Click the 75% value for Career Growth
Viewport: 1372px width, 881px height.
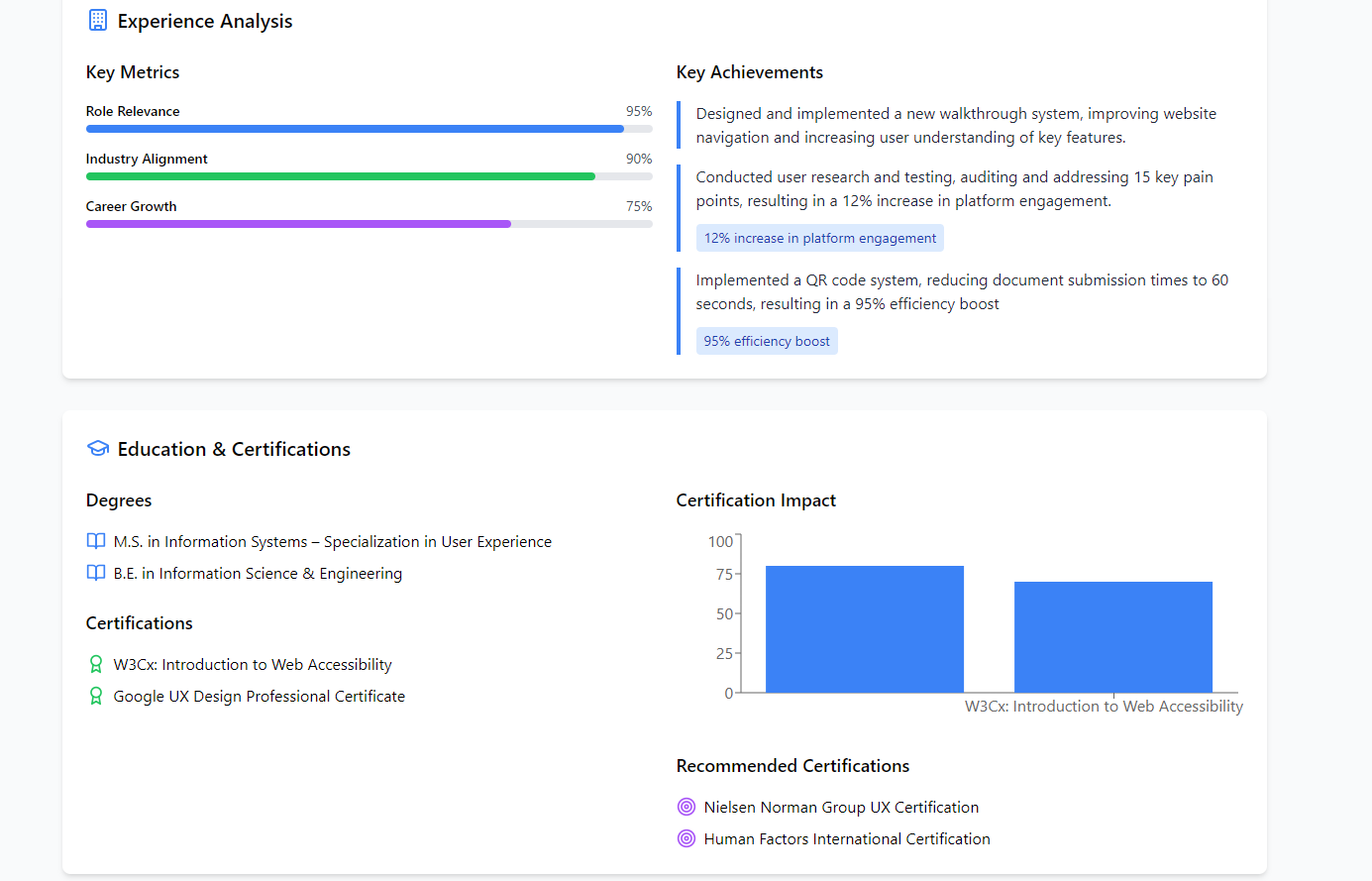click(639, 206)
